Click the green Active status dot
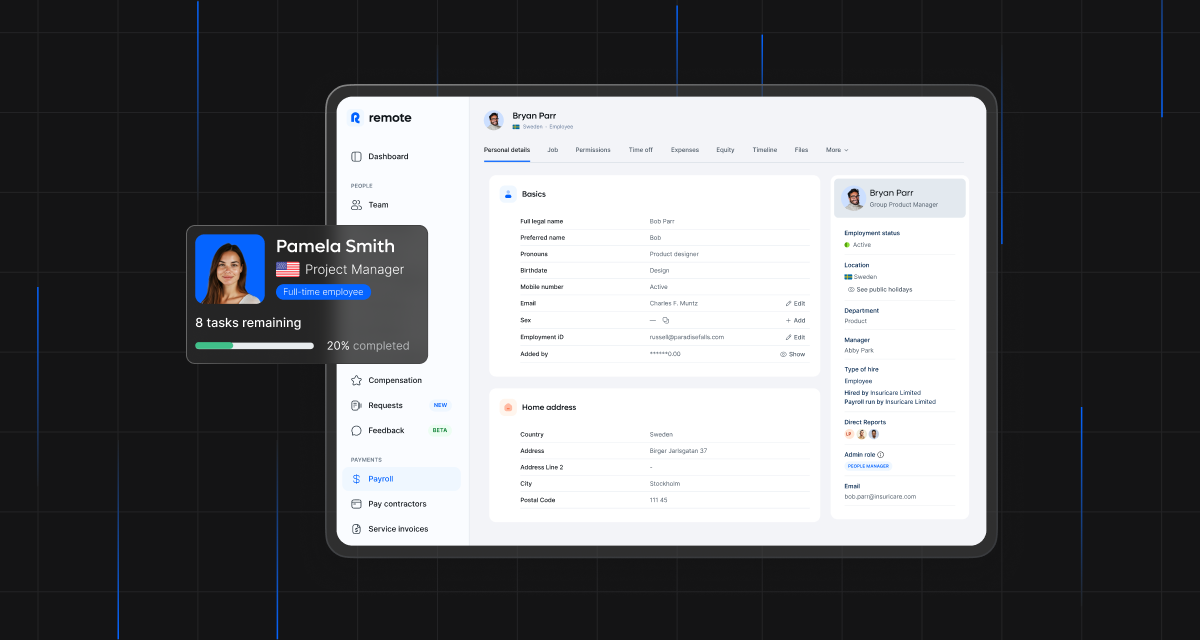 coord(847,245)
